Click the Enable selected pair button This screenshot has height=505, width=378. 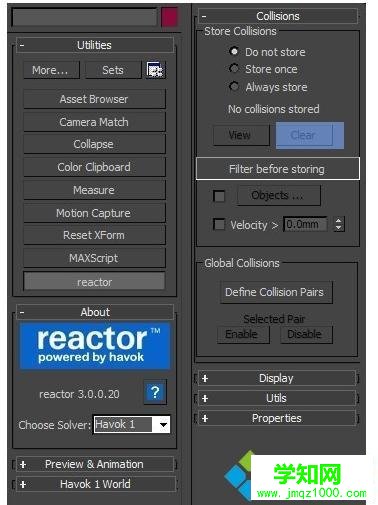pyautogui.click(x=243, y=334)
